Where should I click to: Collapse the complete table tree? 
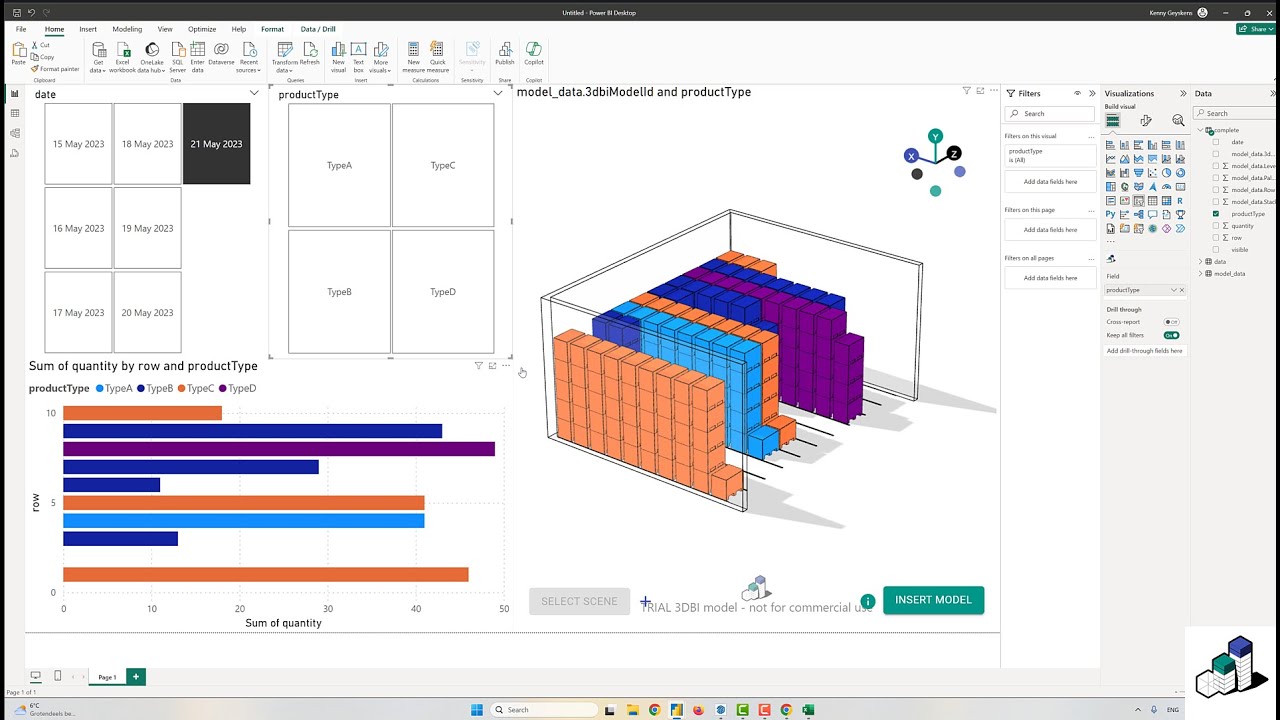[x=1201, y=130]
